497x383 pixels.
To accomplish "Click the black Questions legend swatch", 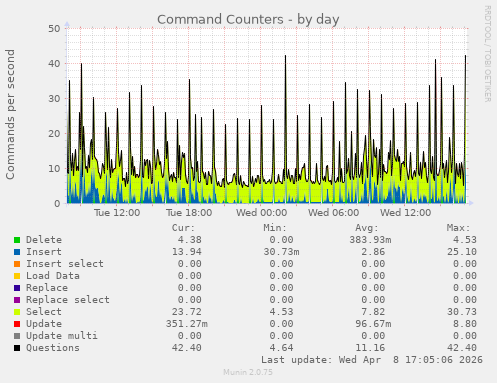I will [x=17, y=348].
